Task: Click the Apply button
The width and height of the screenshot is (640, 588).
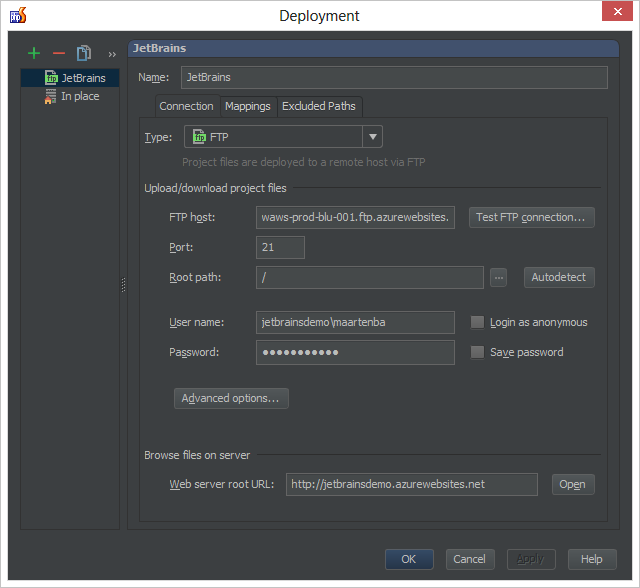Action: pos(531,559)
